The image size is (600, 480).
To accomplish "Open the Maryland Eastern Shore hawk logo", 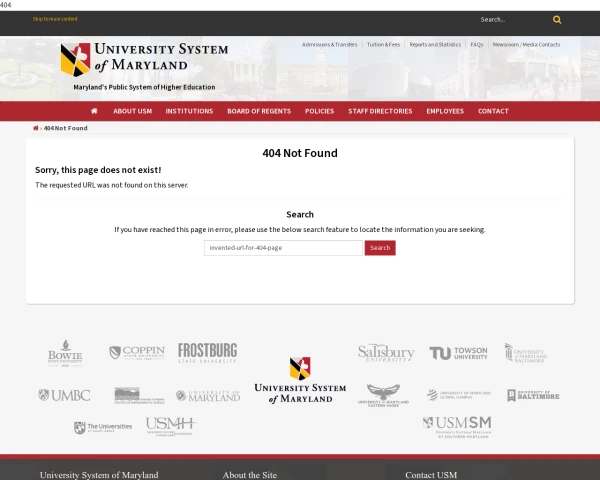I will (x=383, y=395).
